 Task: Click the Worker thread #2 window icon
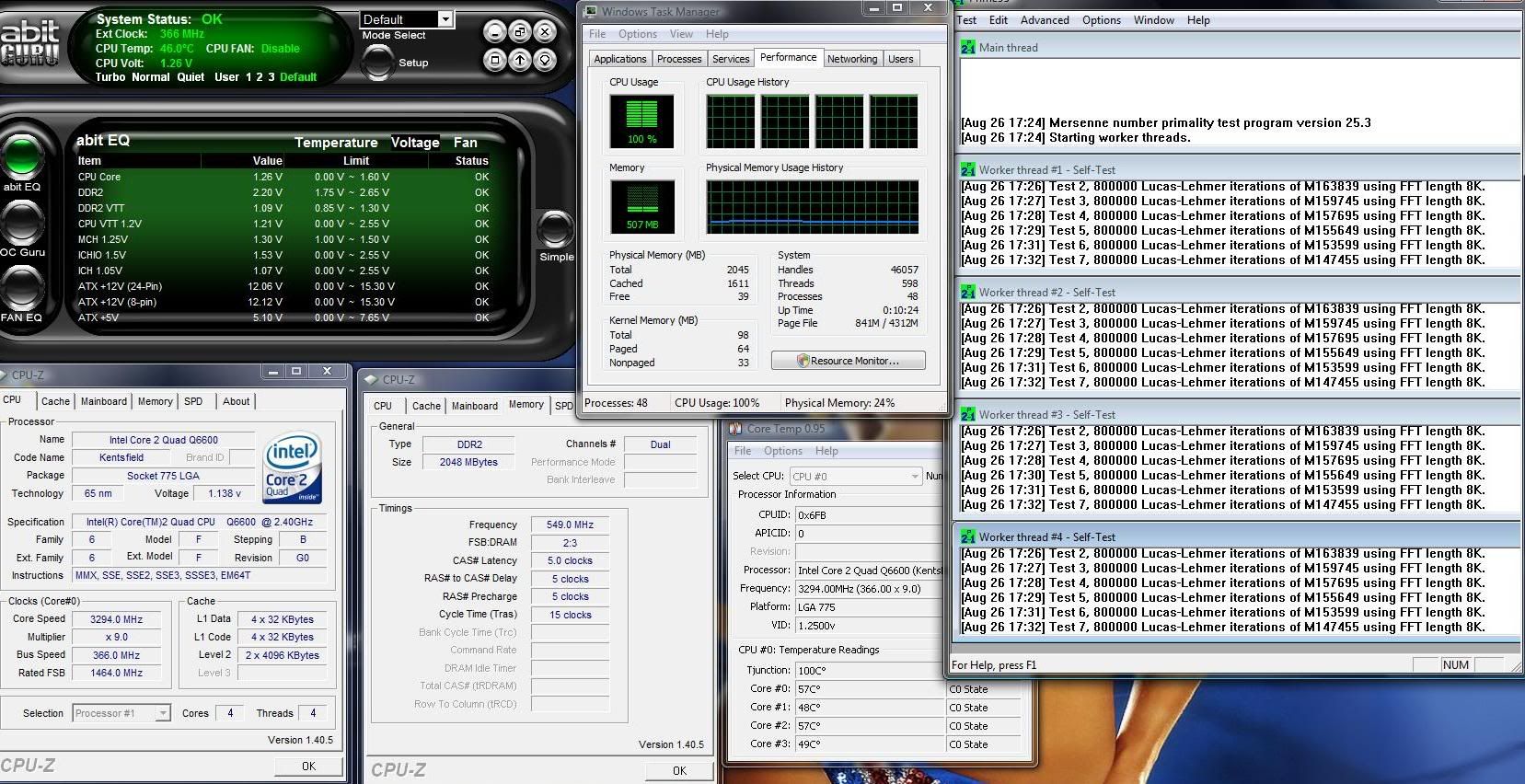coord(968,292)
